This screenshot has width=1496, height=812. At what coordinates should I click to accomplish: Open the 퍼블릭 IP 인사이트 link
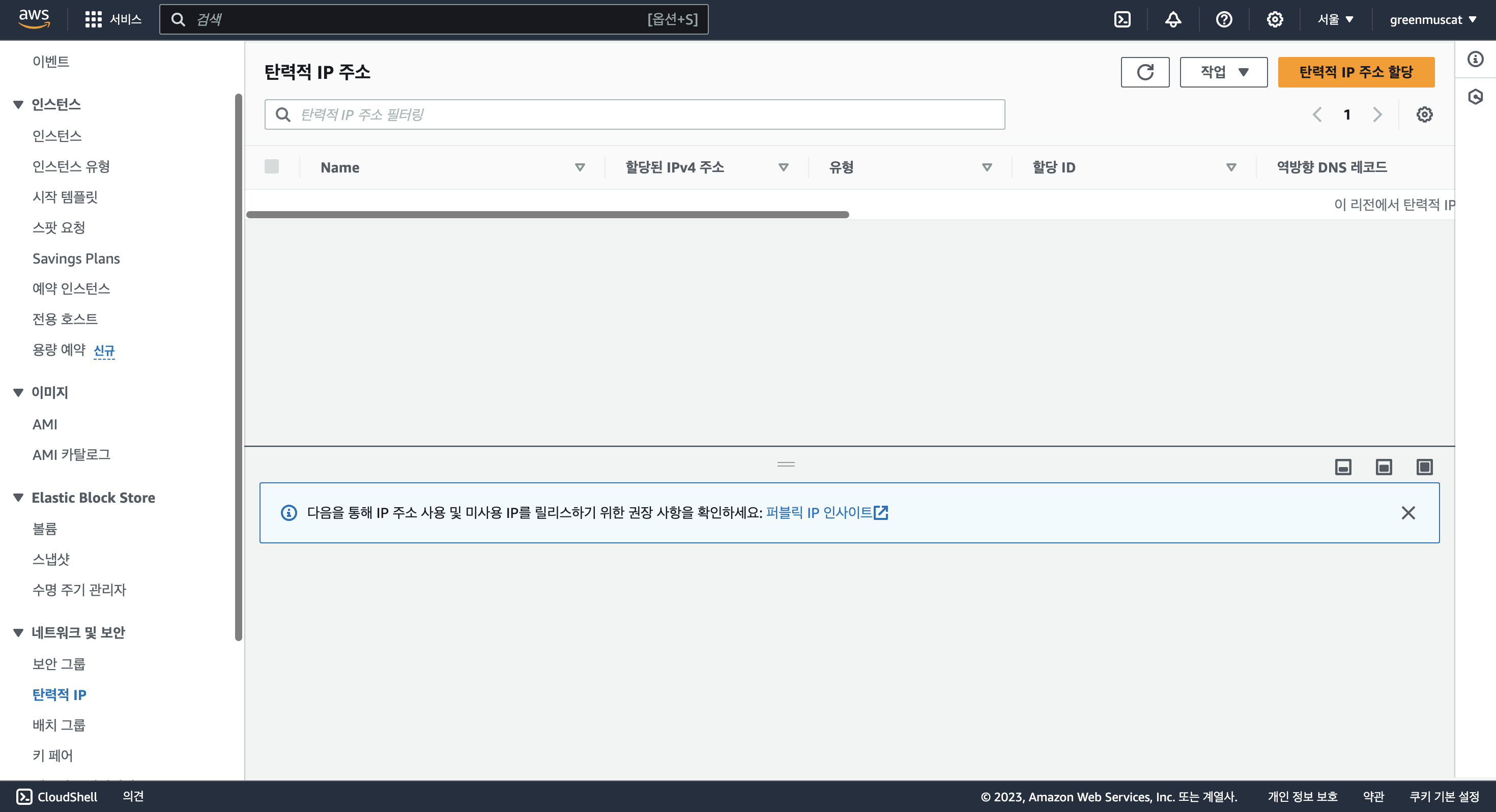819,512
